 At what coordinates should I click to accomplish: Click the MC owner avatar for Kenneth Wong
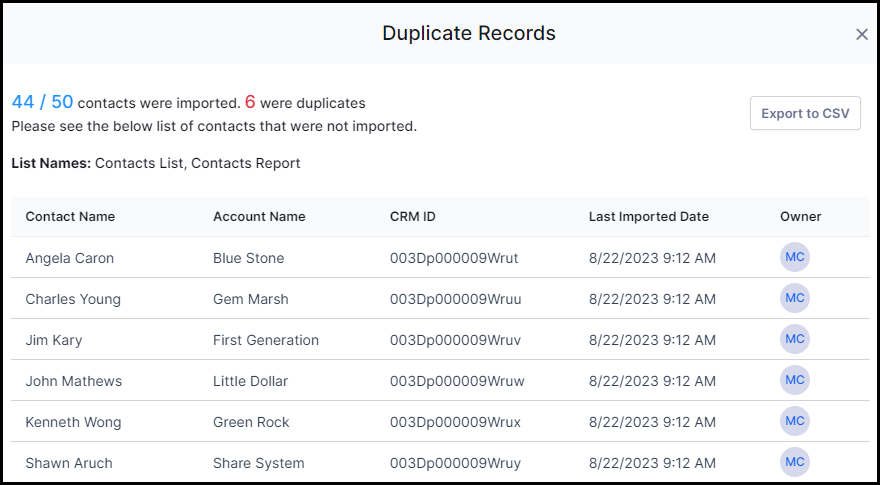(795, 421)
